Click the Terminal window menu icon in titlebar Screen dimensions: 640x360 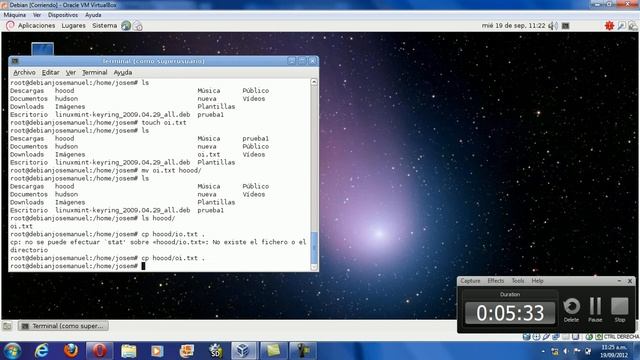click(15, 61)
